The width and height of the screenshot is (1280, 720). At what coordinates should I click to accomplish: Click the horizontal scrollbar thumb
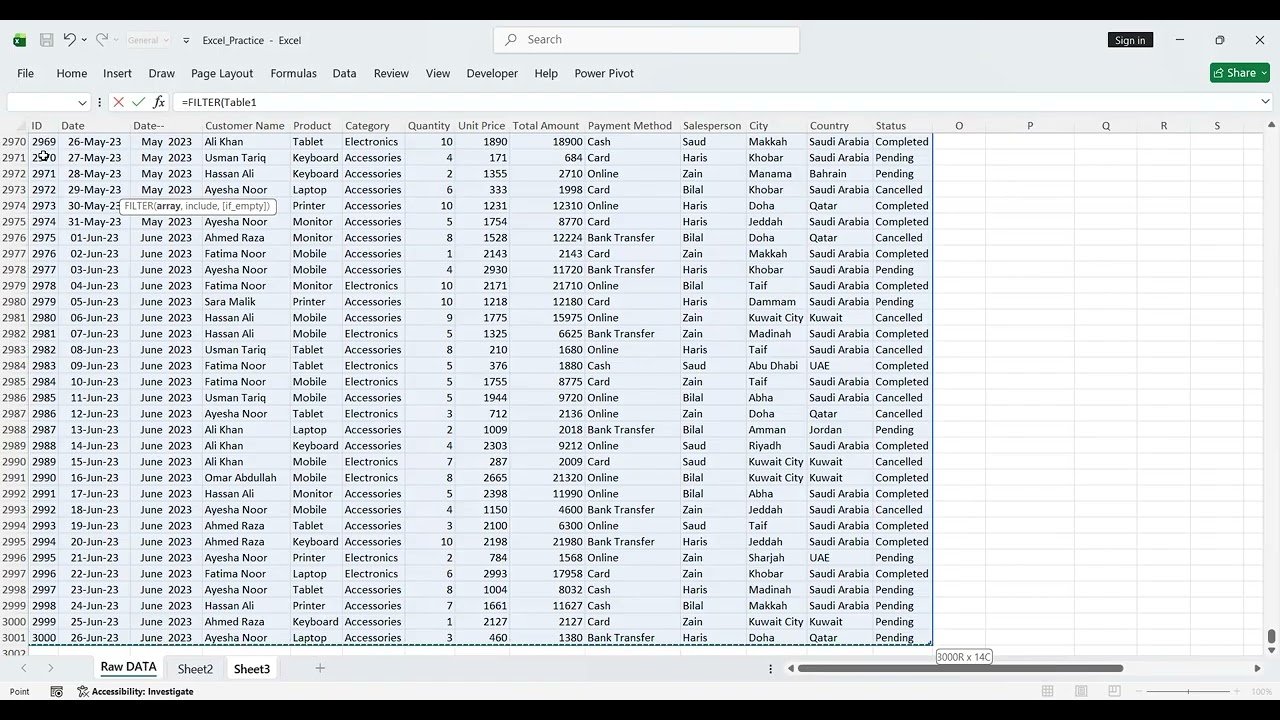[x=960, y=668]
